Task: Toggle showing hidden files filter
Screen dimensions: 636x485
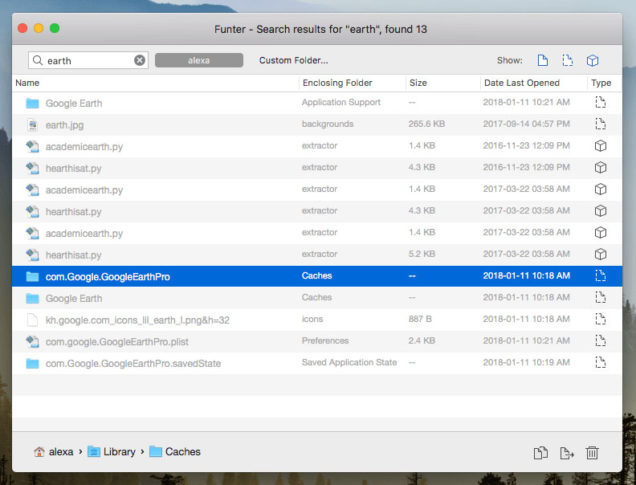Action: tap(567, 60)
